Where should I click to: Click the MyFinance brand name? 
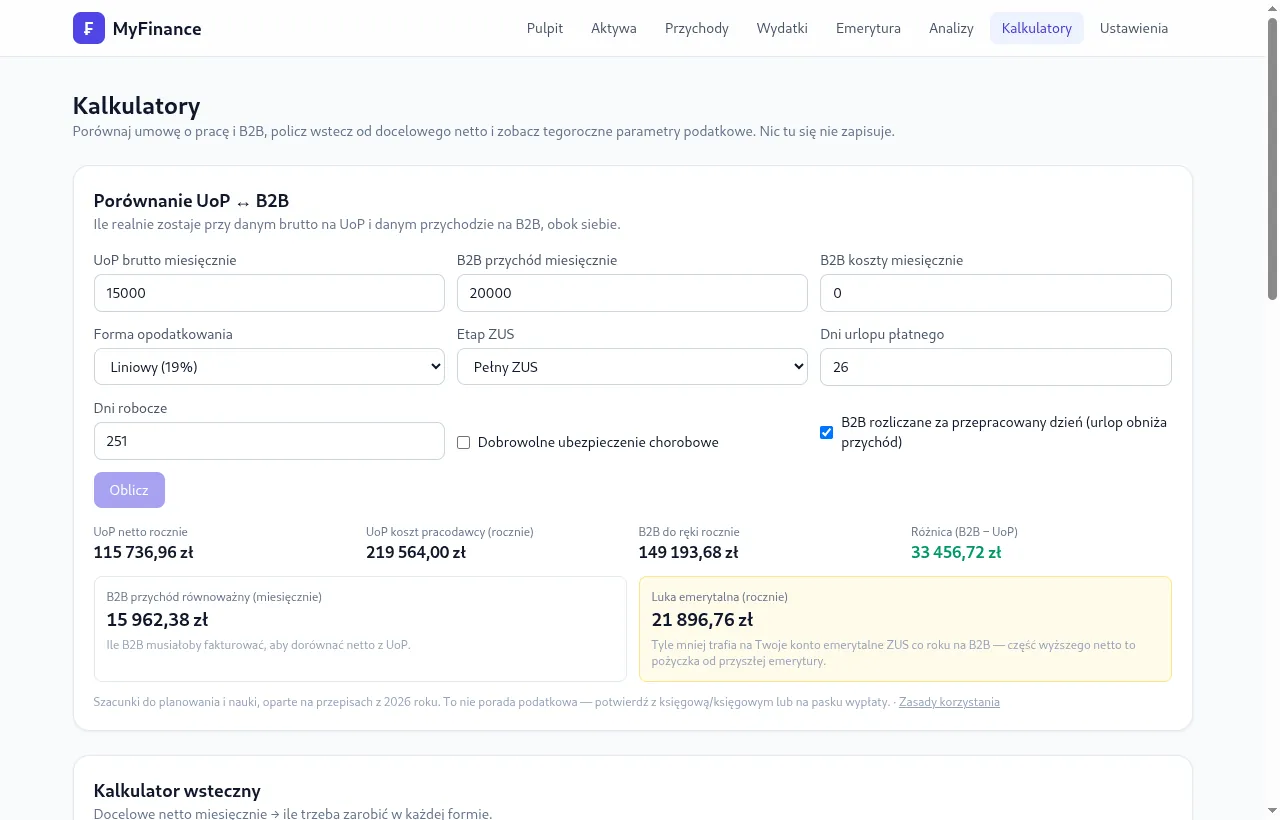tap(157, 29)
